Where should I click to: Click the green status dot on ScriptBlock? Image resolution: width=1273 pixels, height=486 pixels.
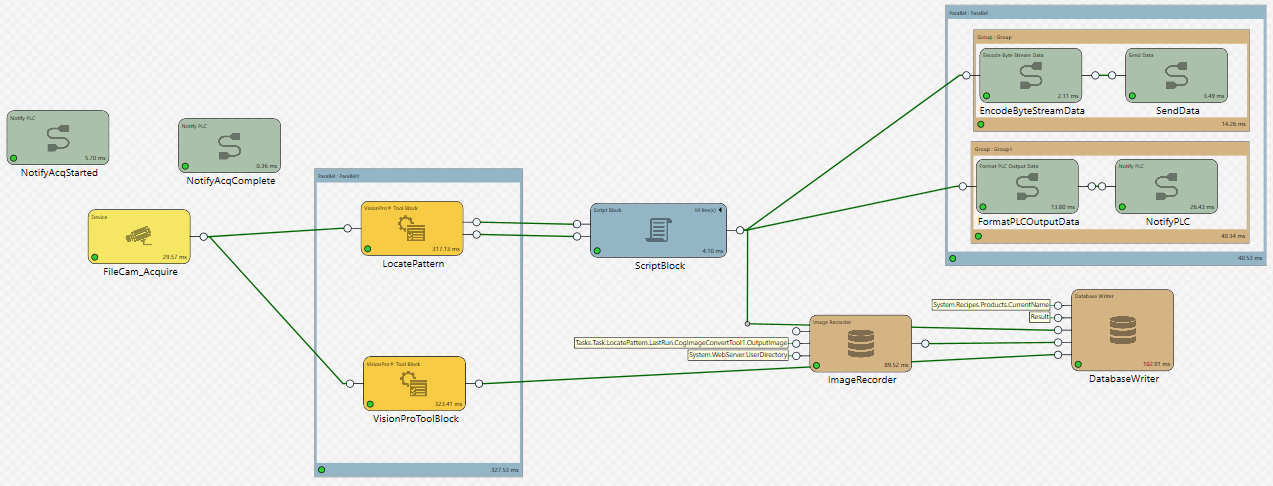pyautogui.click(x=597, y=251)
